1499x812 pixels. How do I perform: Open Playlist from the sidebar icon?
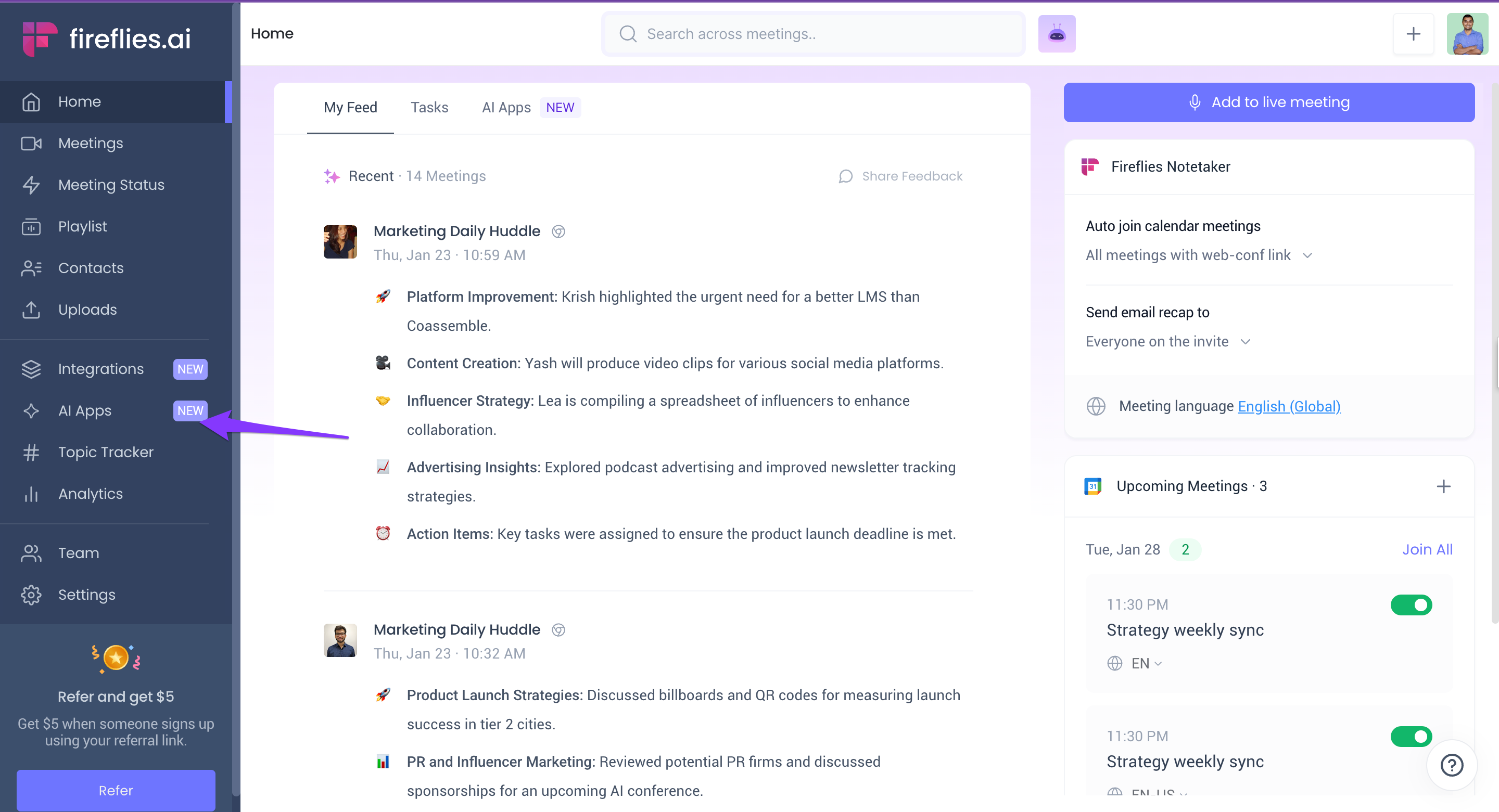coord(31,226)
